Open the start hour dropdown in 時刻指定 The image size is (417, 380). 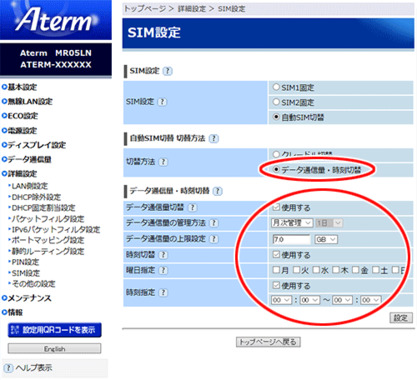pos(281,300)
